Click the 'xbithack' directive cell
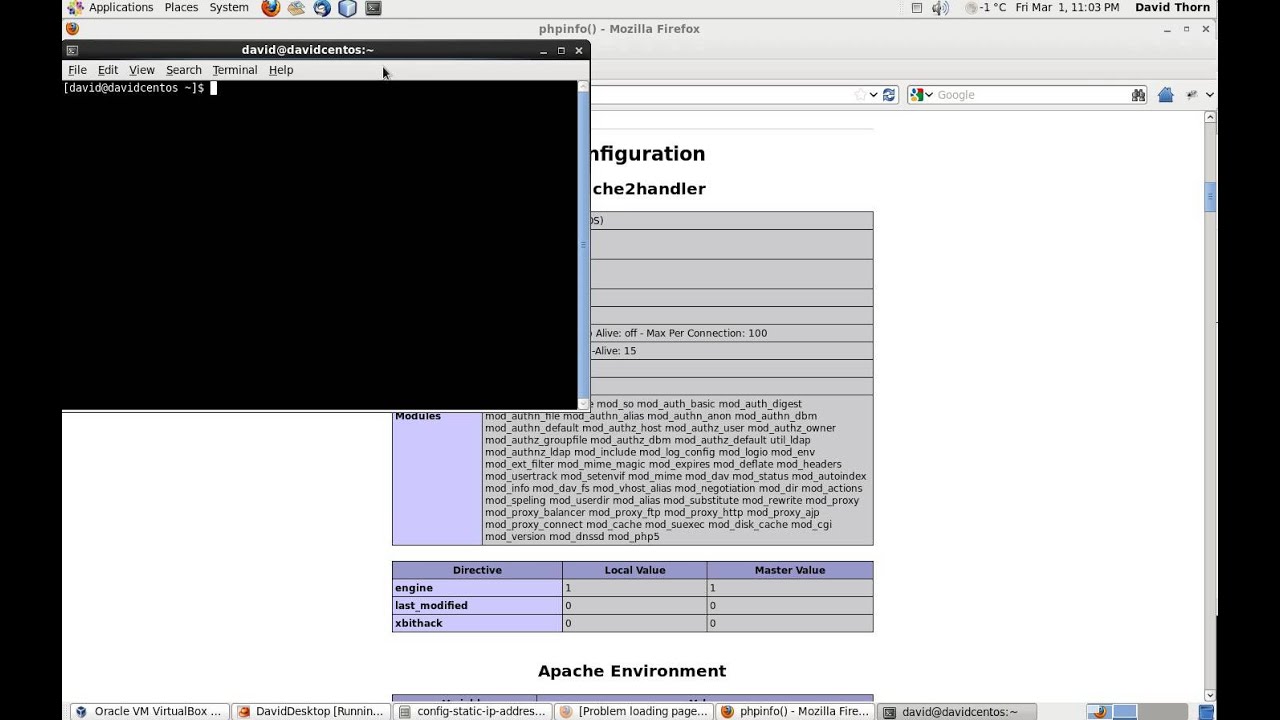This screenshot has width=1280, height=720. coord(477,623)
